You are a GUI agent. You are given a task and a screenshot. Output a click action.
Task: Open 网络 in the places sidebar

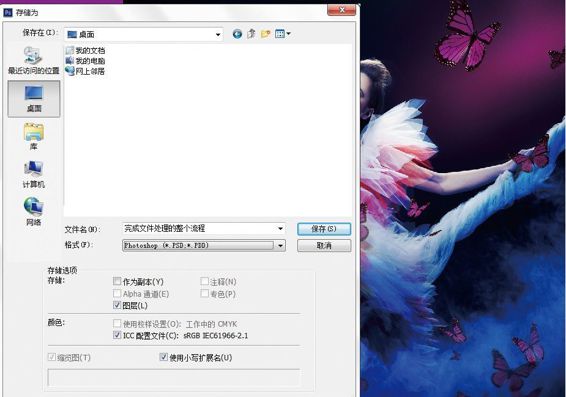(34, 211)
